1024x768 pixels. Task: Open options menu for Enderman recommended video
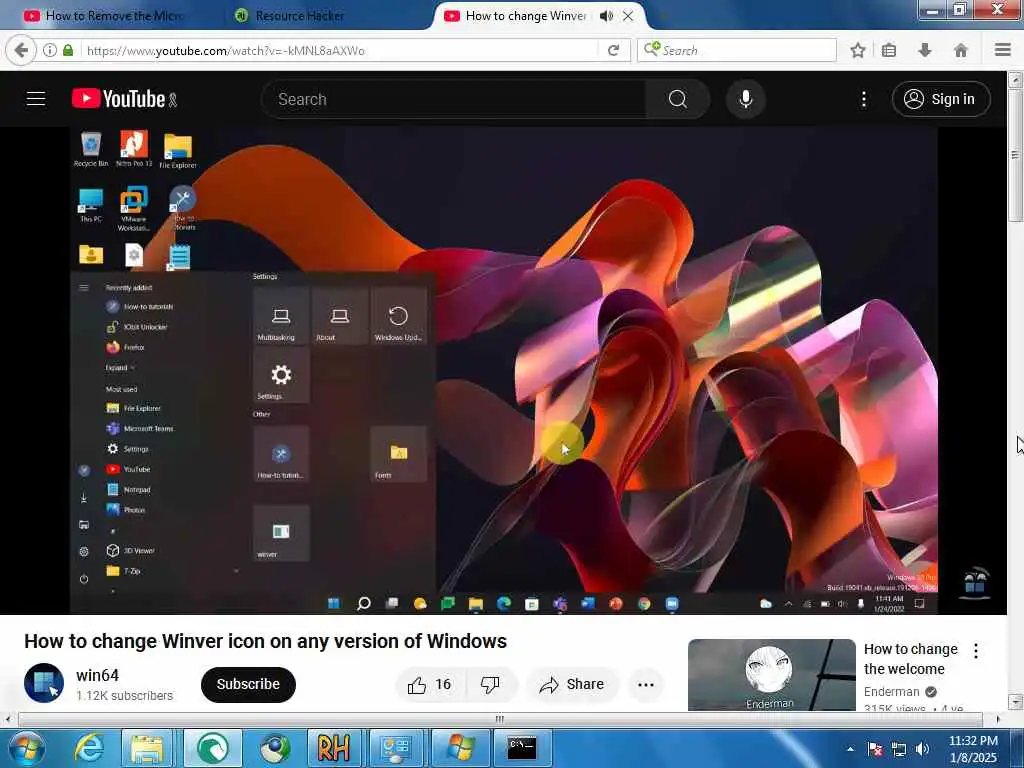pos(975,650)
